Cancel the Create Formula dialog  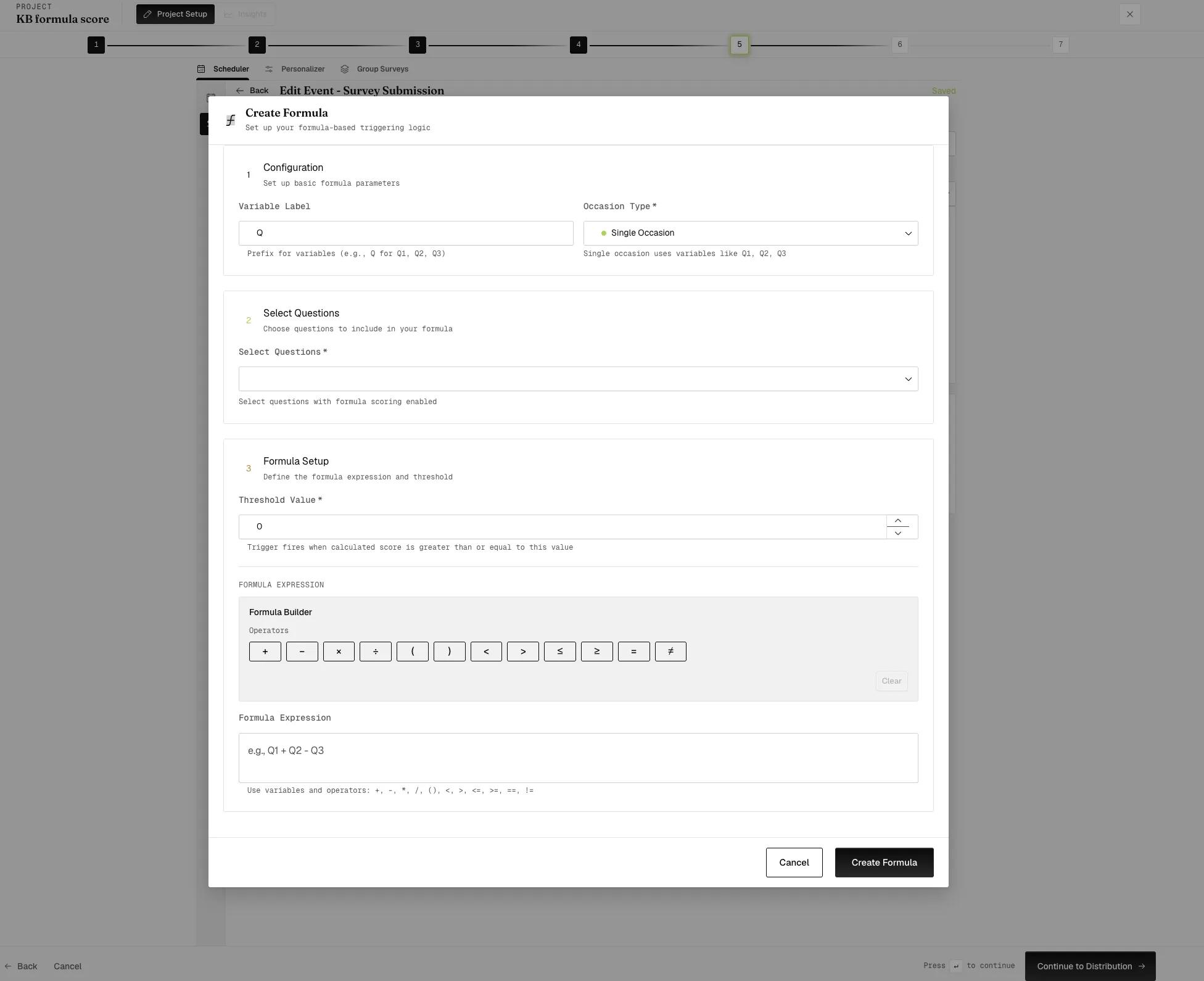794,863
